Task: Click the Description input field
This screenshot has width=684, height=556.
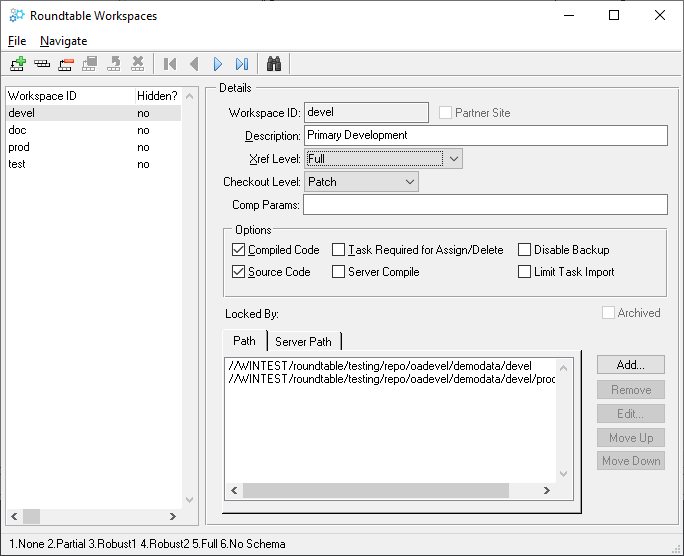Action: click(x=486, y=136)
